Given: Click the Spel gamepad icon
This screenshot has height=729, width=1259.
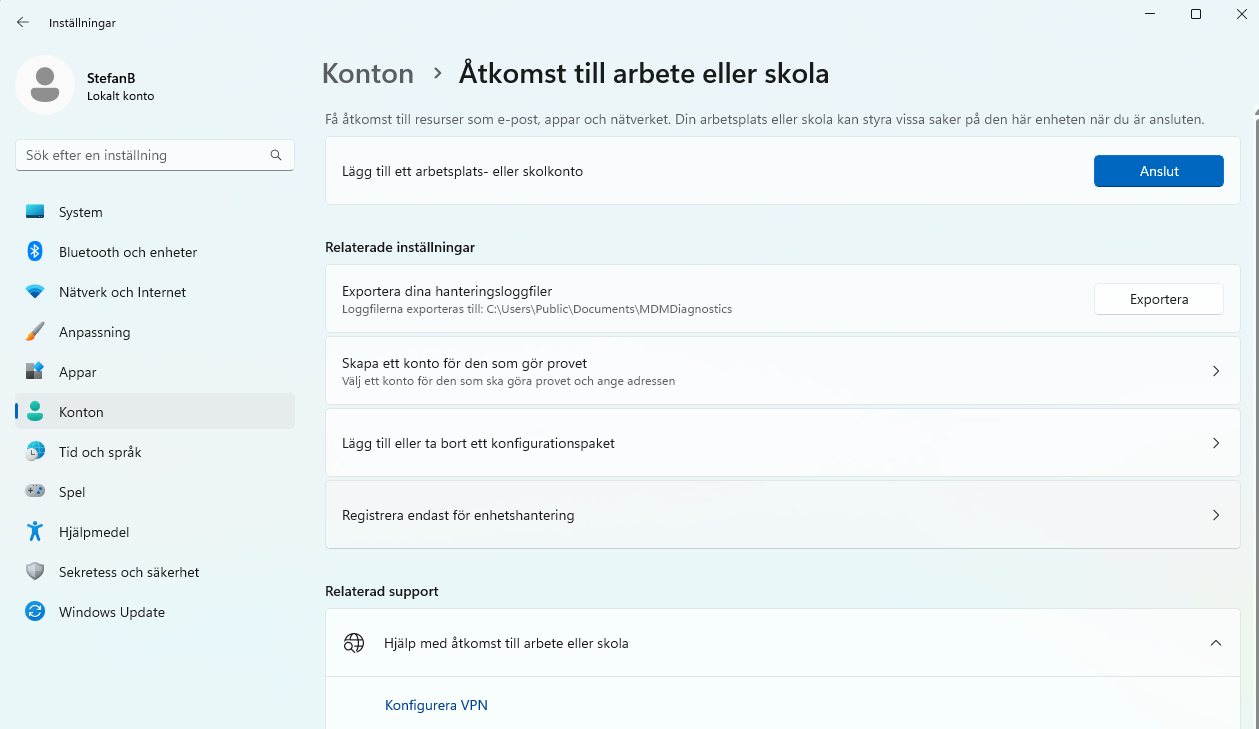Looking at the screenshot, I should click(x=35, y=492).
